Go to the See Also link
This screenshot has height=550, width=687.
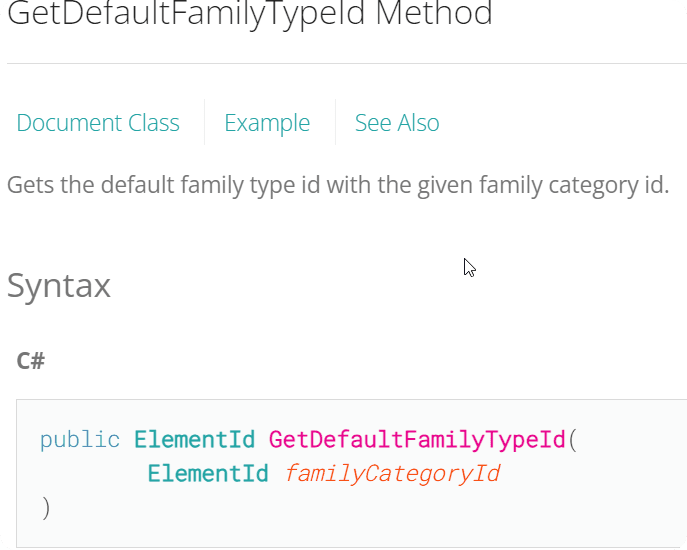click(397, 123)
